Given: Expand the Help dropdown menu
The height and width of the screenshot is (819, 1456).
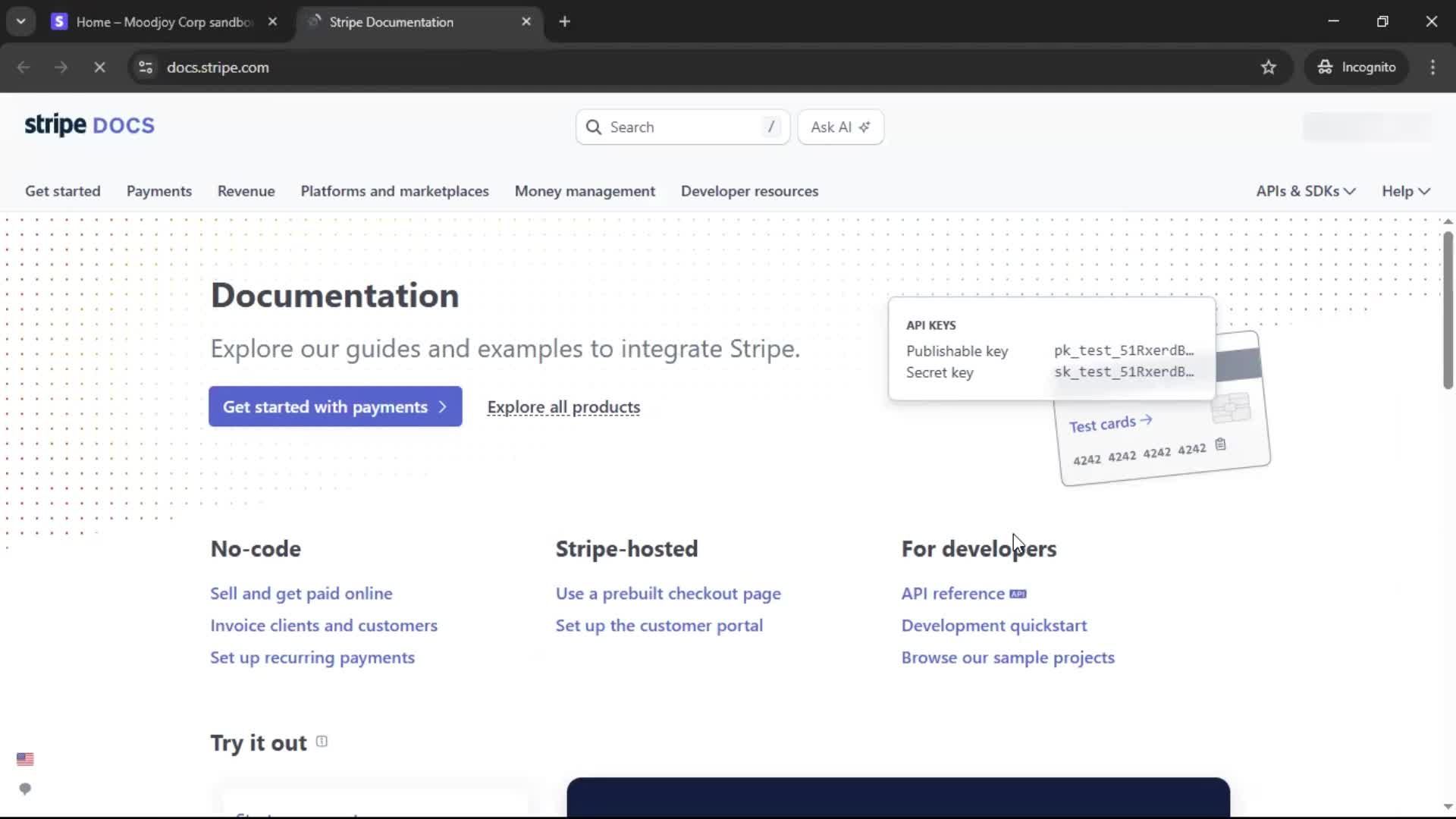Looking at the screenshot, I should 1405,191.
